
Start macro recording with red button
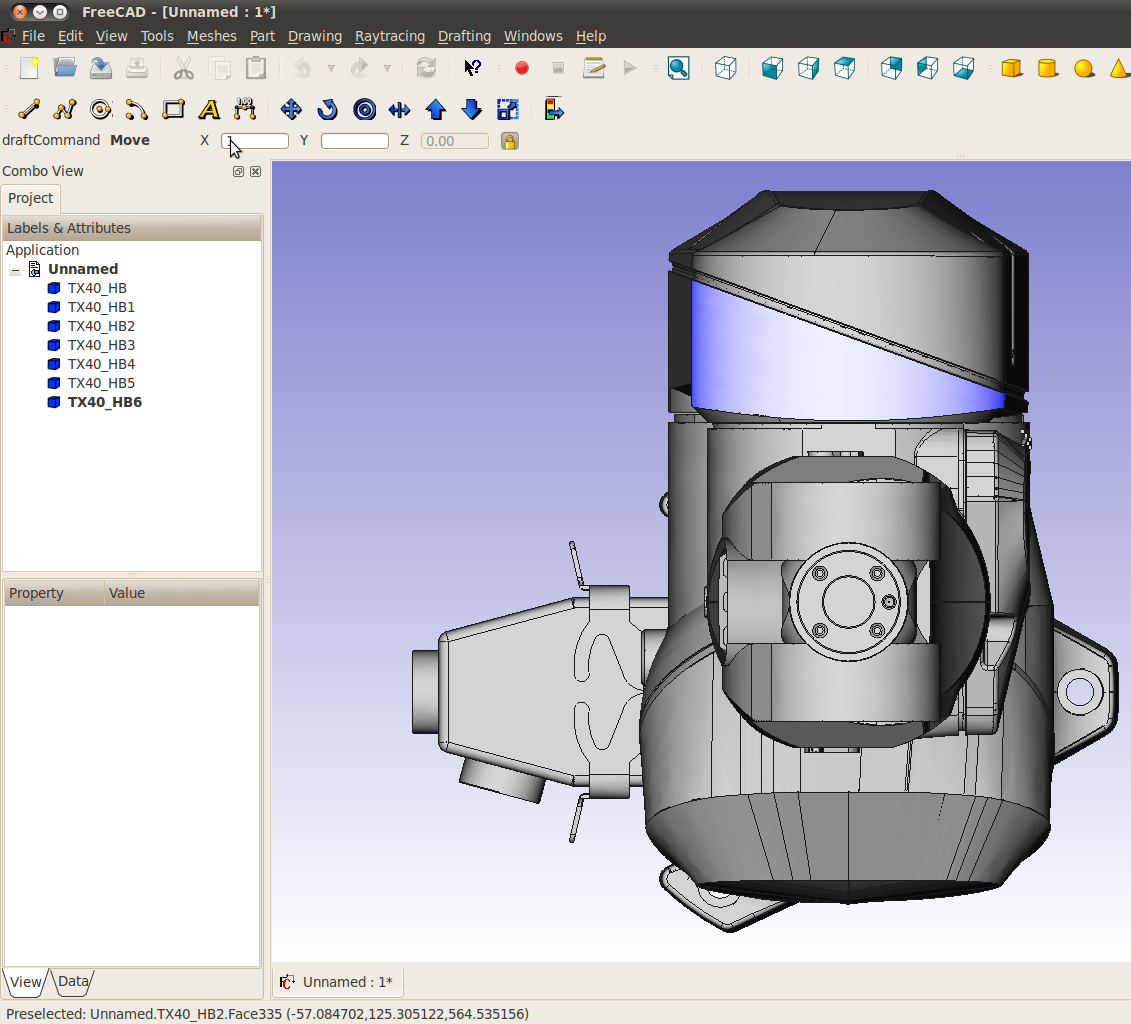(x=521, y=68)
